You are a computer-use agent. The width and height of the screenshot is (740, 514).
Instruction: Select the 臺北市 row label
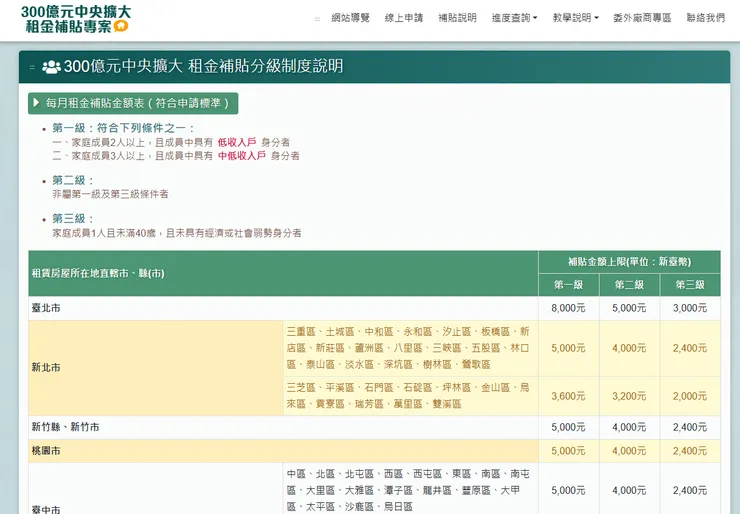click(46, 308)
